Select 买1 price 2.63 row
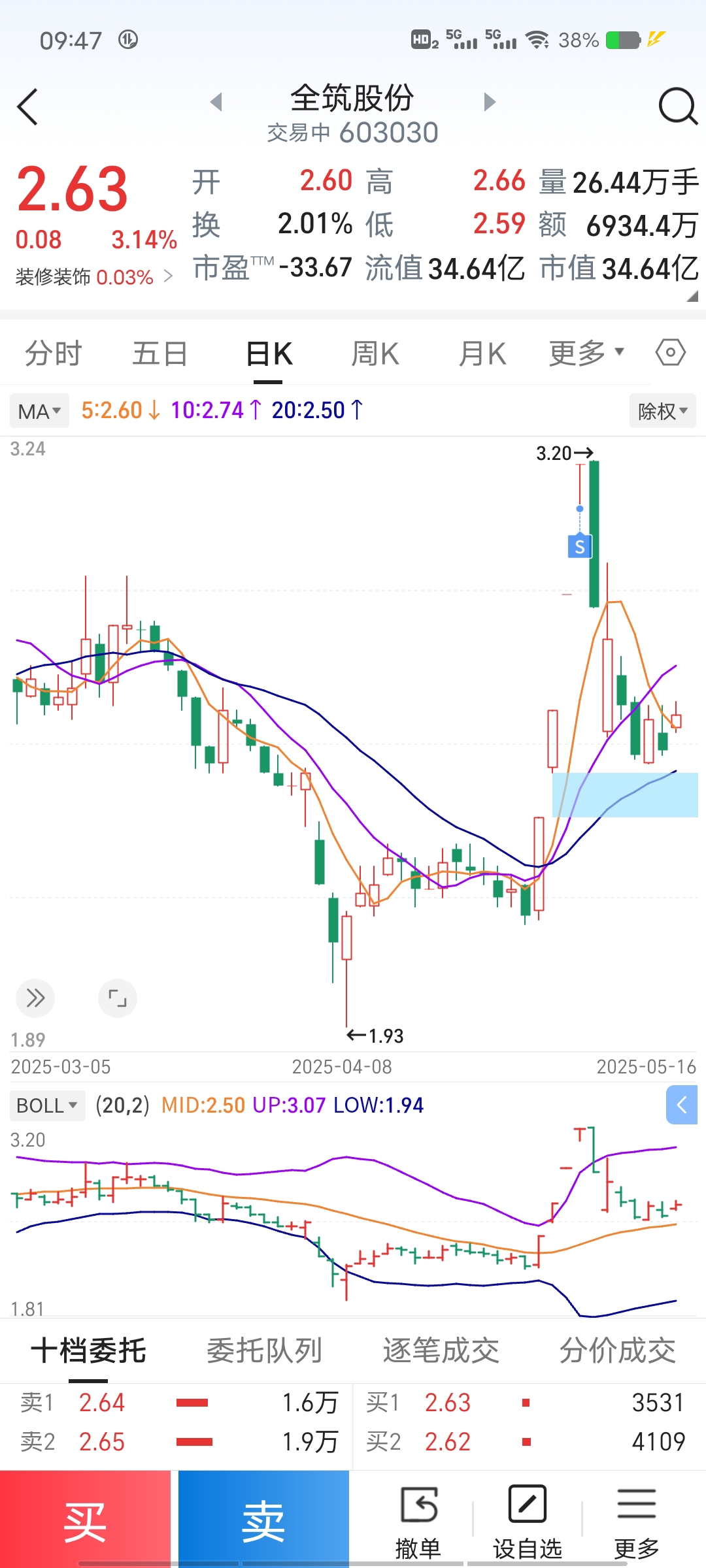The width and height of the screenshot is (706, 1568). (529, 1403)
